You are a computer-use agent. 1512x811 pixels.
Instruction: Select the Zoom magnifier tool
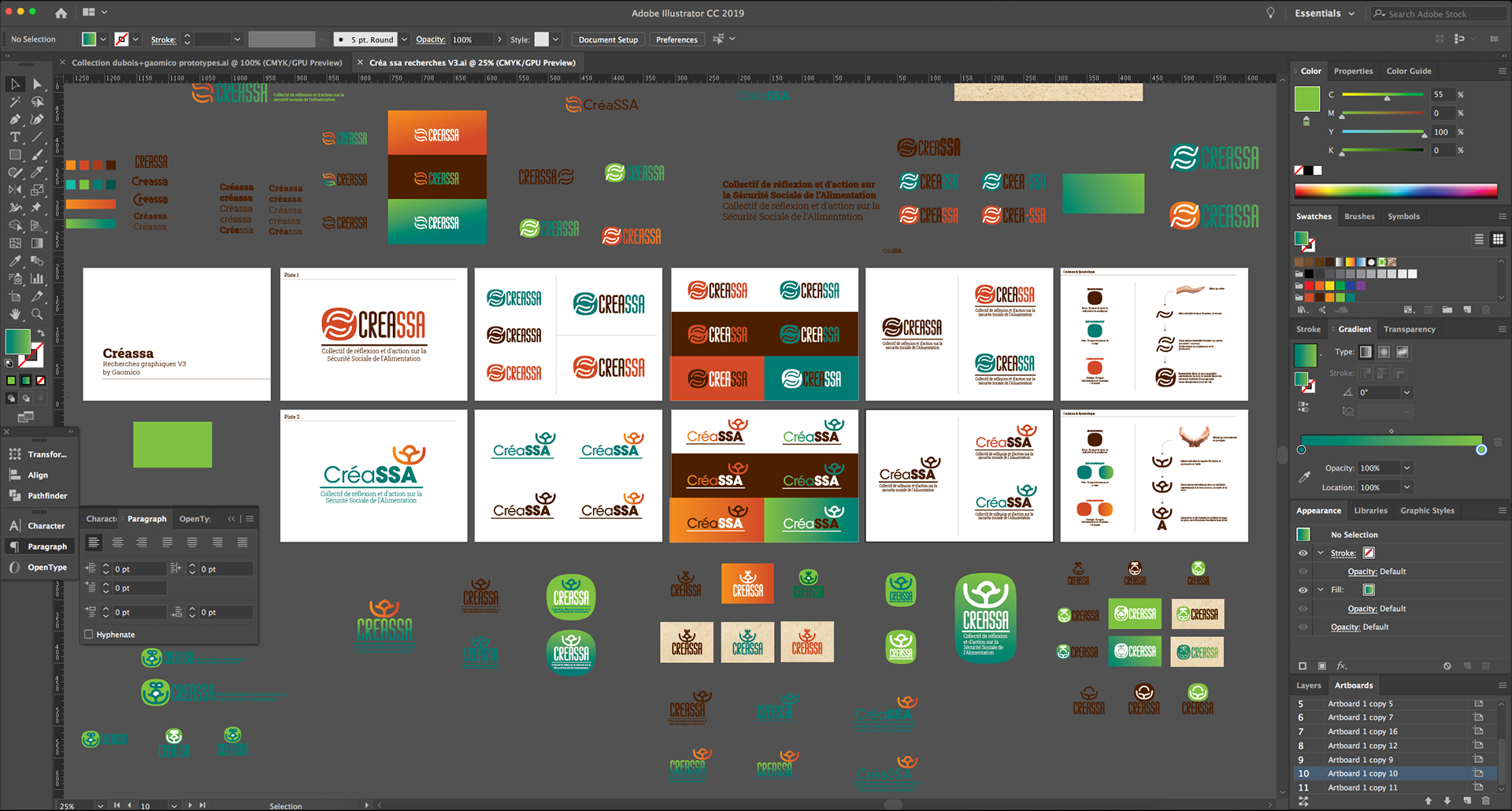pos(37,314)
